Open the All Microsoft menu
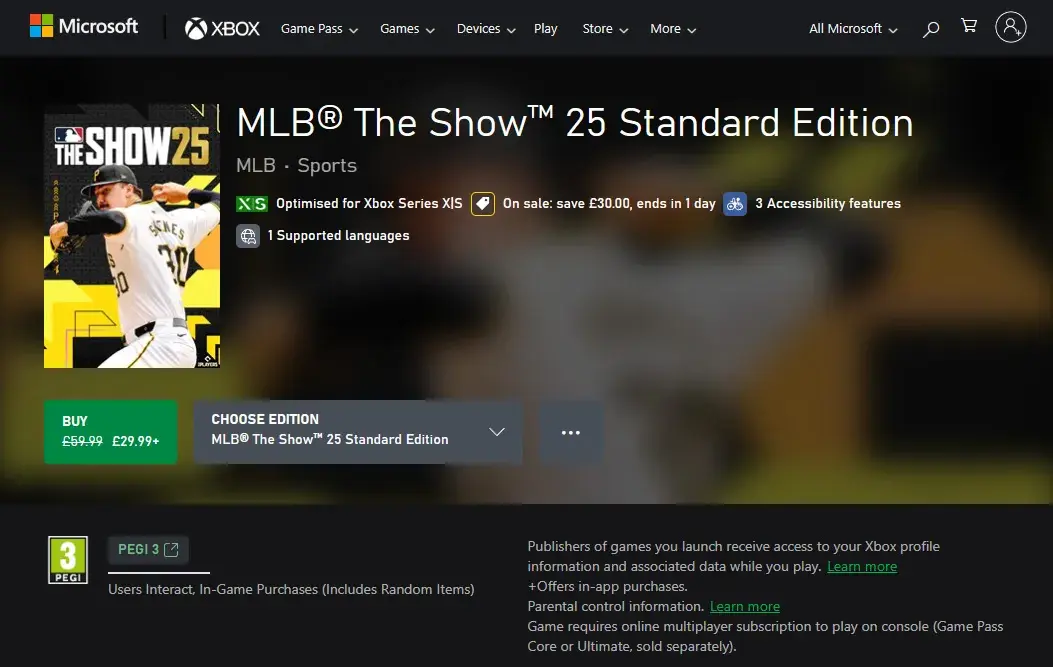The width and height of the screenshot is (1053, 667). click(x=853, y=29)
